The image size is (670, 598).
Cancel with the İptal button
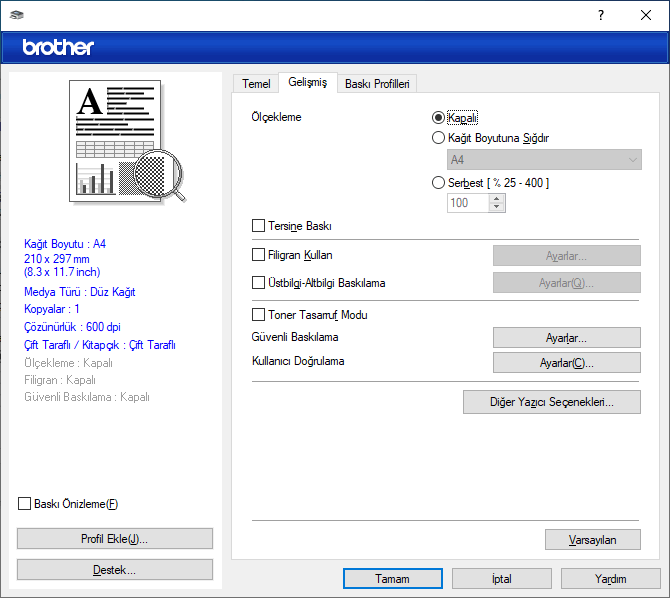(x=502, y=579)
